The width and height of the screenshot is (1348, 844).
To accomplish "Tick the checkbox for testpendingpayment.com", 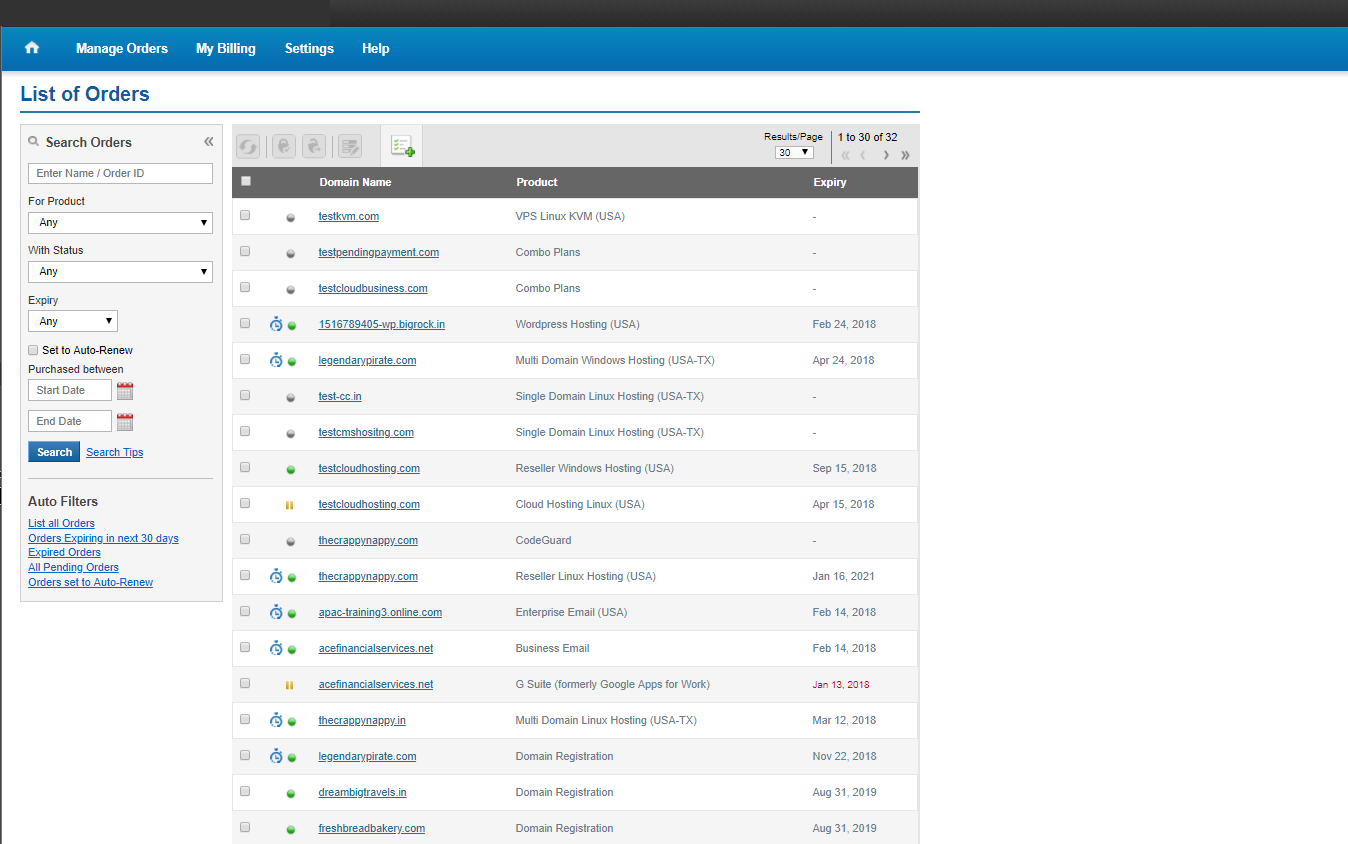I will (x=245, y=251).
